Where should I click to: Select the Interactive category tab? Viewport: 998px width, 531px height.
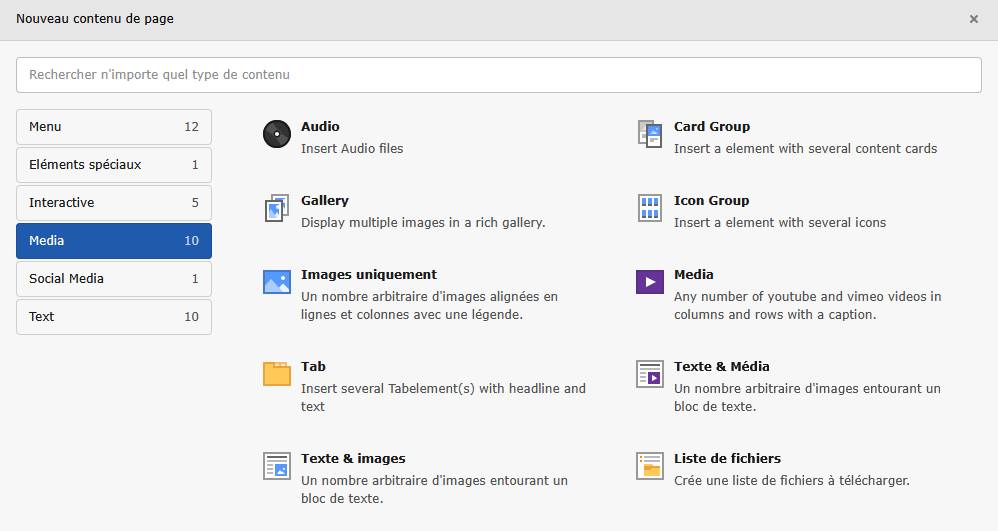tap(114, 203)
